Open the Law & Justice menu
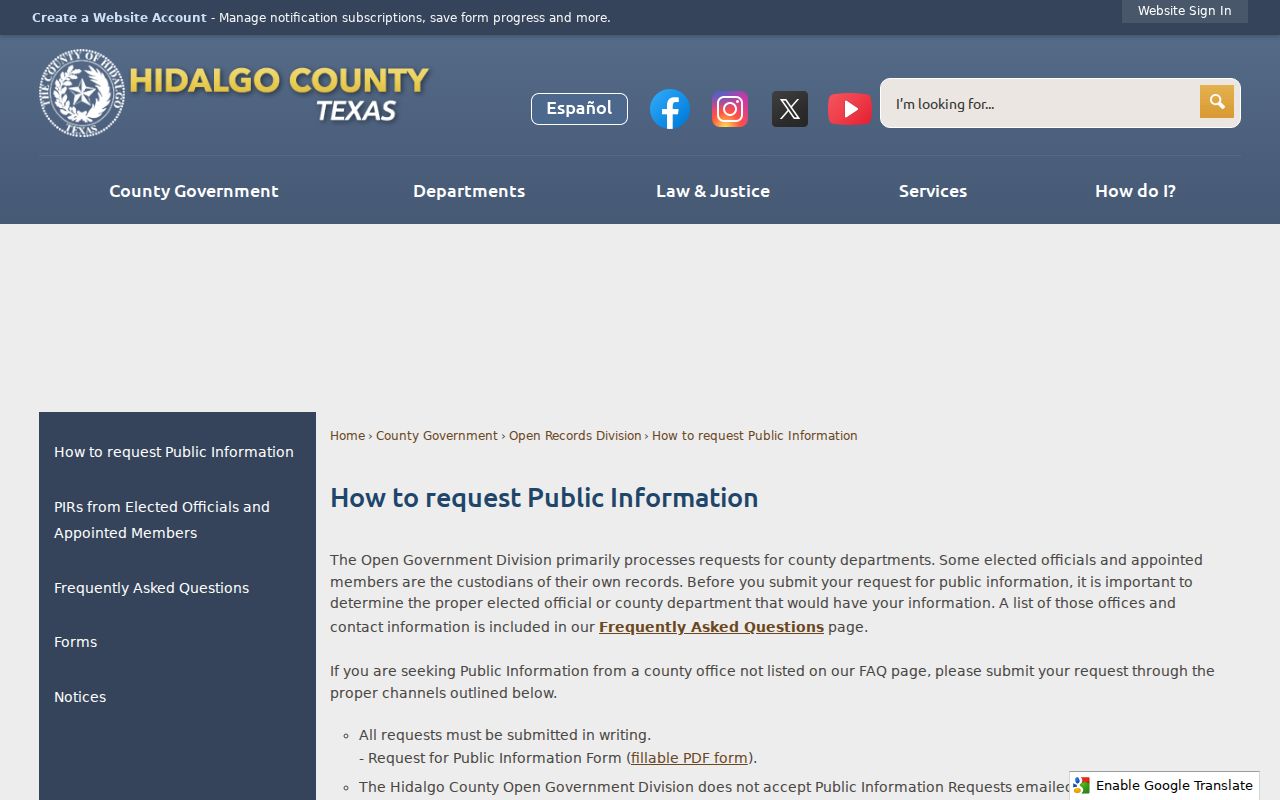 713,191
